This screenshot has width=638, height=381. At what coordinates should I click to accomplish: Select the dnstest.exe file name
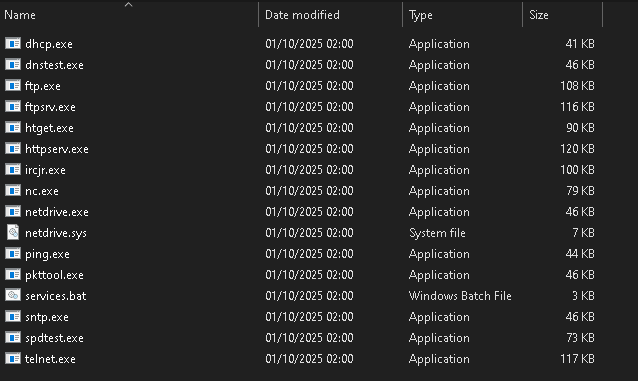pyautogui.click(x=54, y=65)
